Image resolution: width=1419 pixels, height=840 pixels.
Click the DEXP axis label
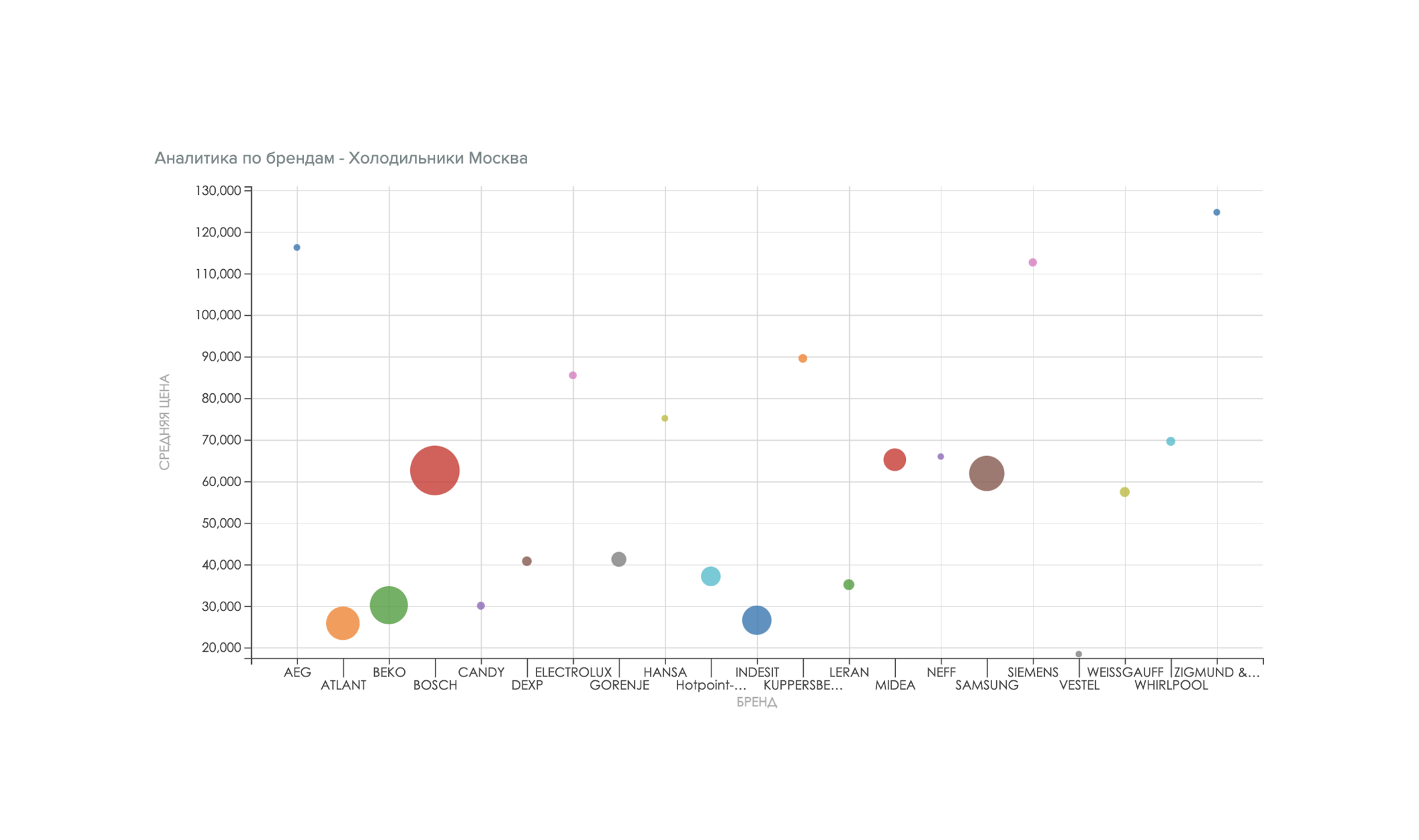(526, 685)
